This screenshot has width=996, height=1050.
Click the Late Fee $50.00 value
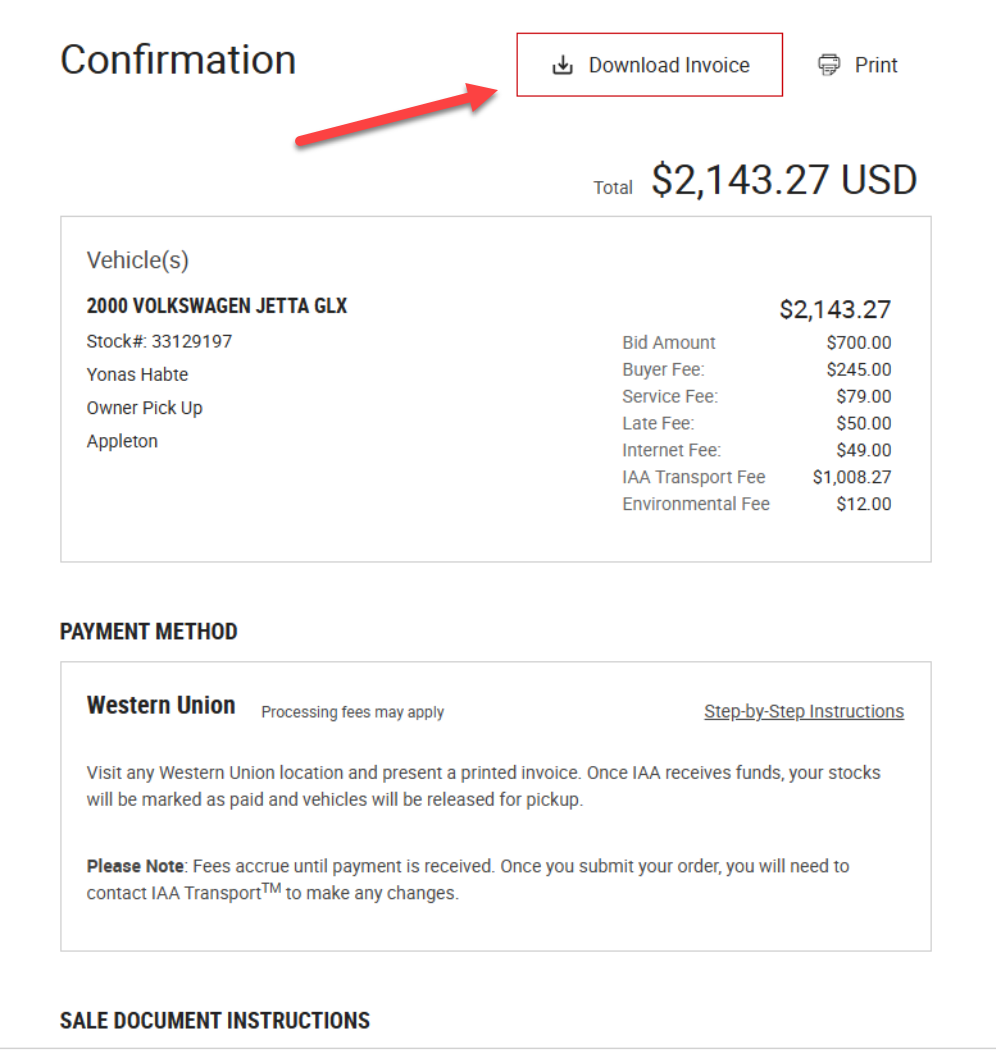click(864, 423)
